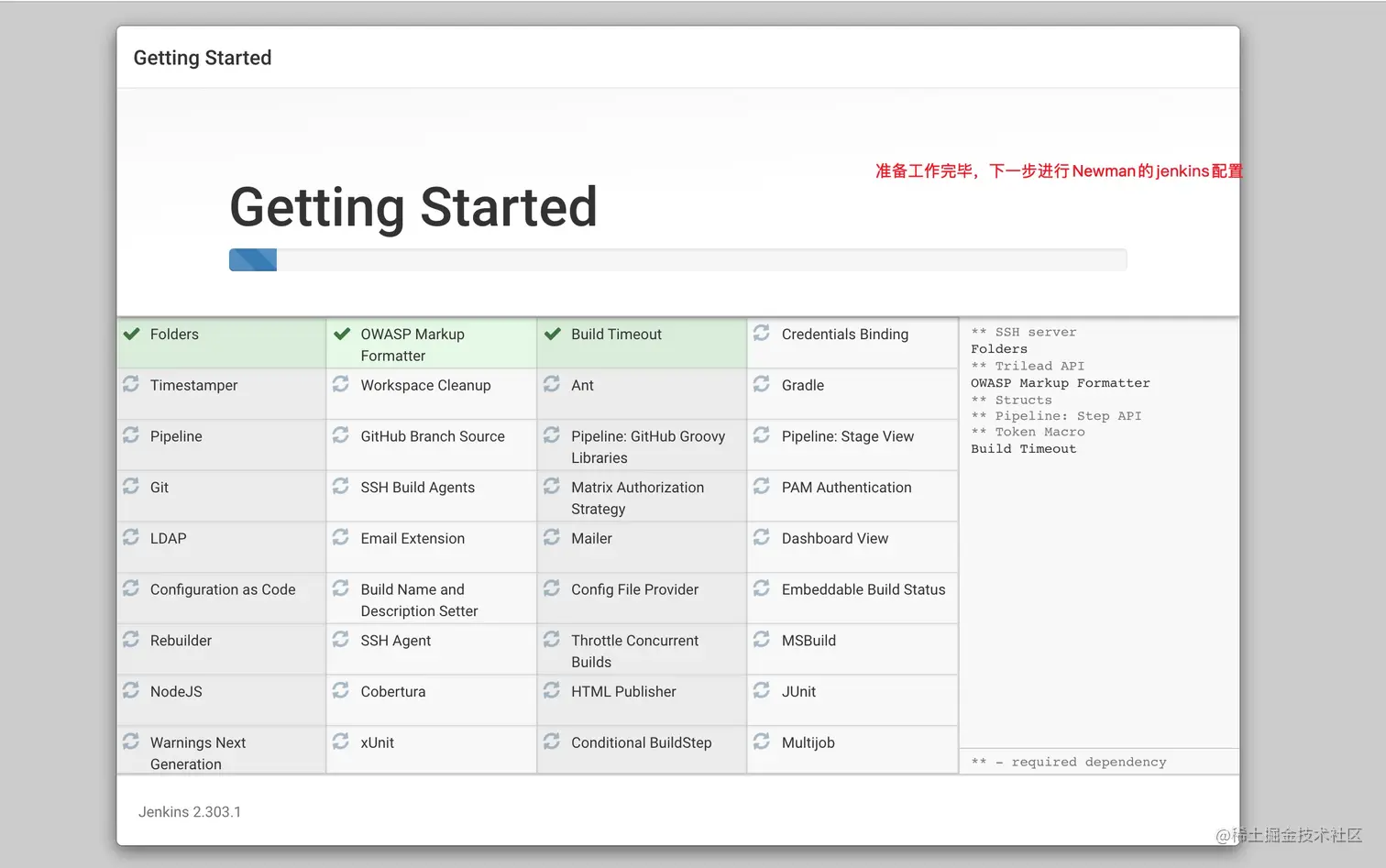Viewport: 1386px width, 868px height.
Task: Select the "Timestamper" plugin label
Action: (193, 386)
